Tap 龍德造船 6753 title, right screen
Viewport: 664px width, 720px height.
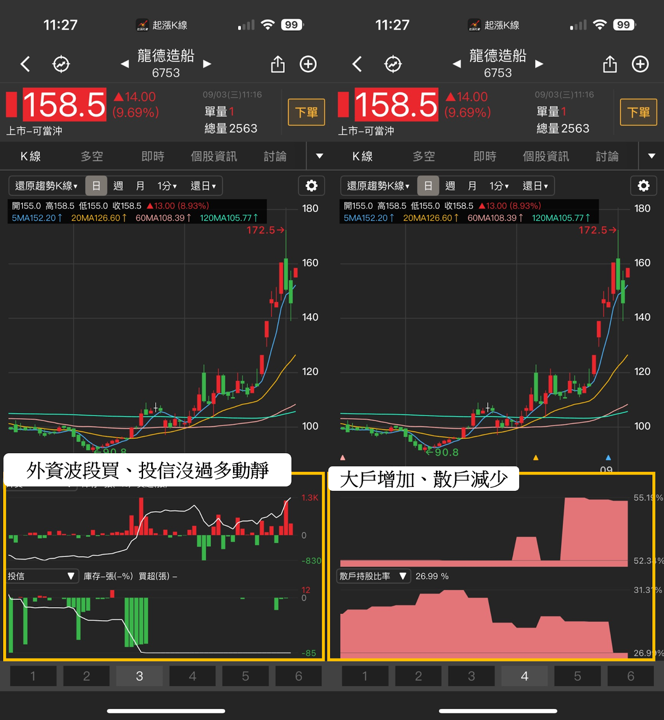click(x=498, y=64)
